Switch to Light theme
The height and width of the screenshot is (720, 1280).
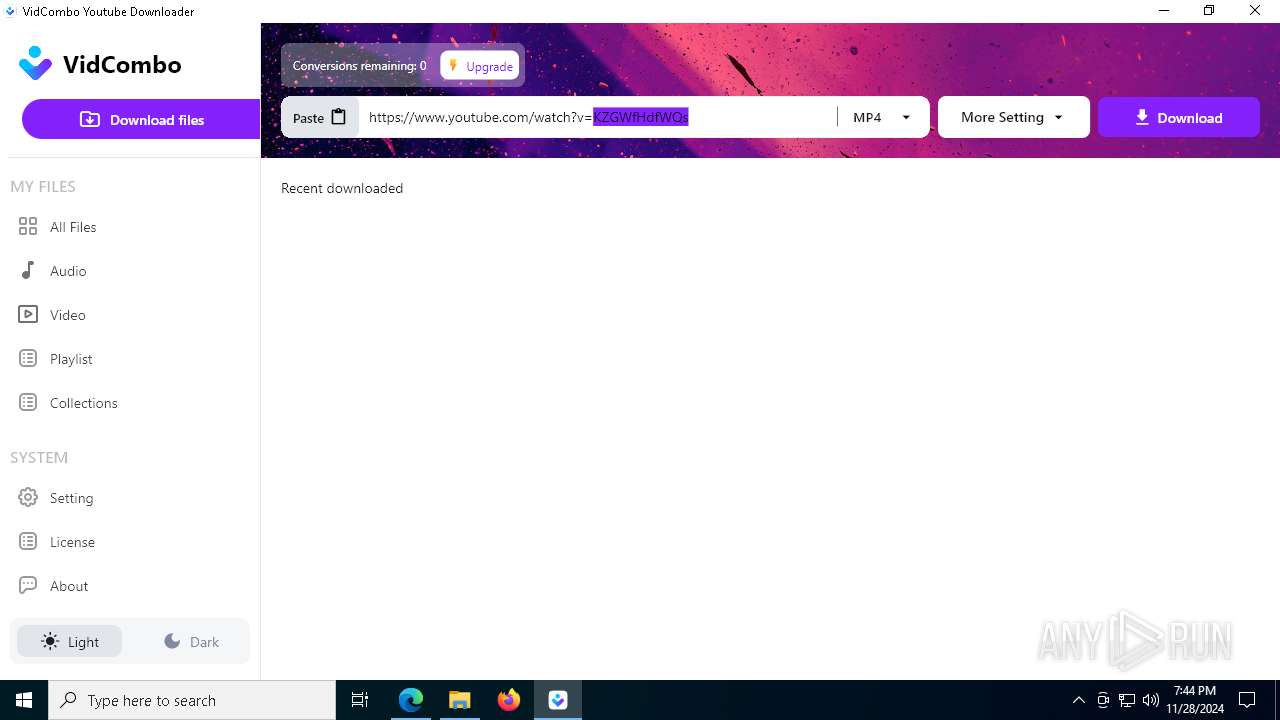70,641
